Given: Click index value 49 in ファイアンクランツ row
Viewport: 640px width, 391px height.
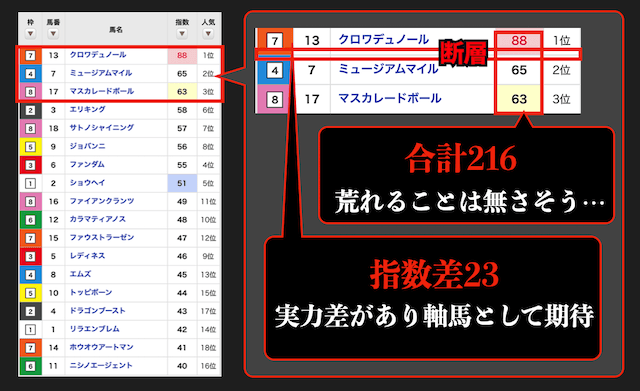Looking at the screenshot, I should pyautogui.click(x=182, y=202).
